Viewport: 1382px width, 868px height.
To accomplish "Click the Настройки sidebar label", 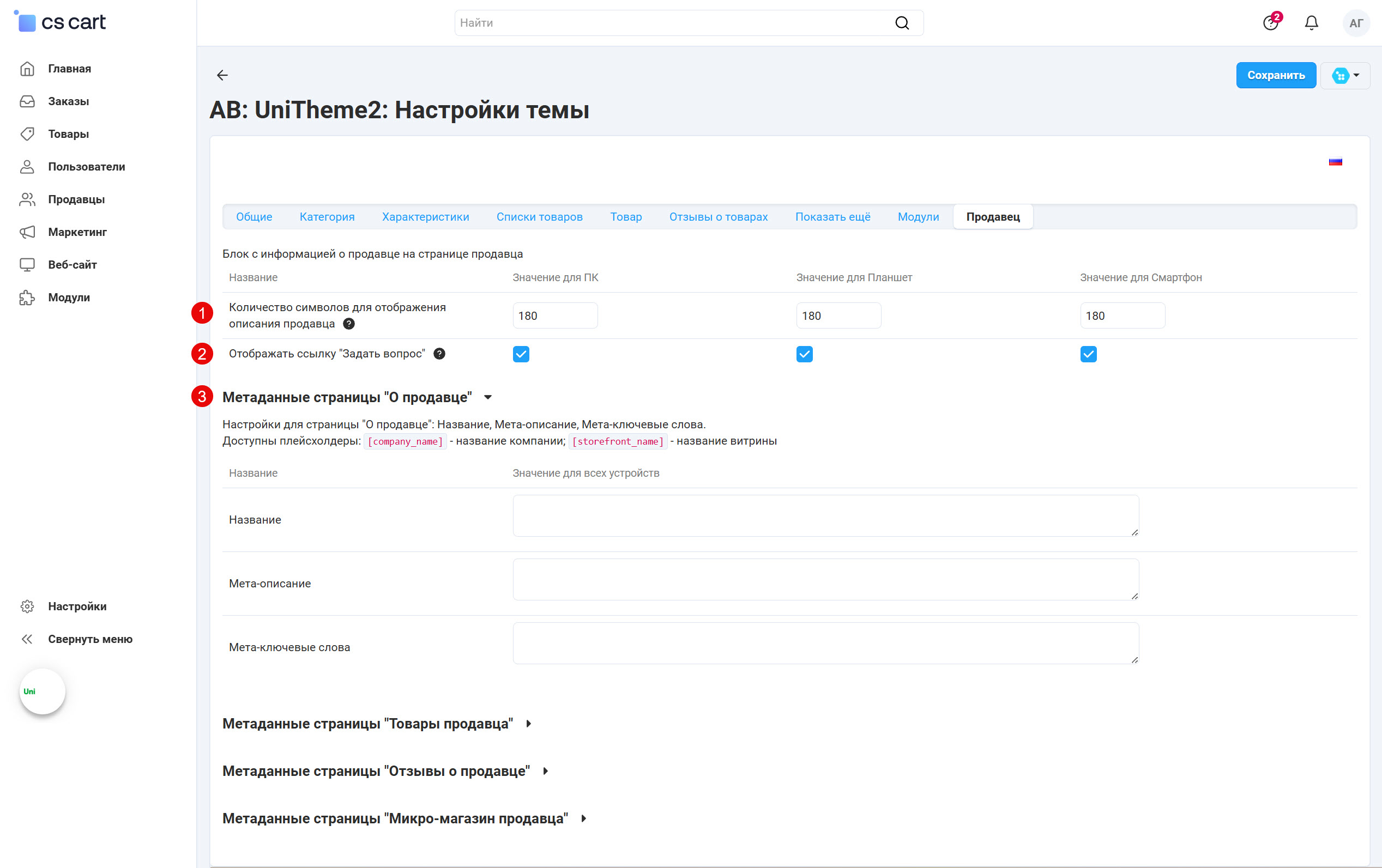I will pyautogui.click(x=77, y=606).
